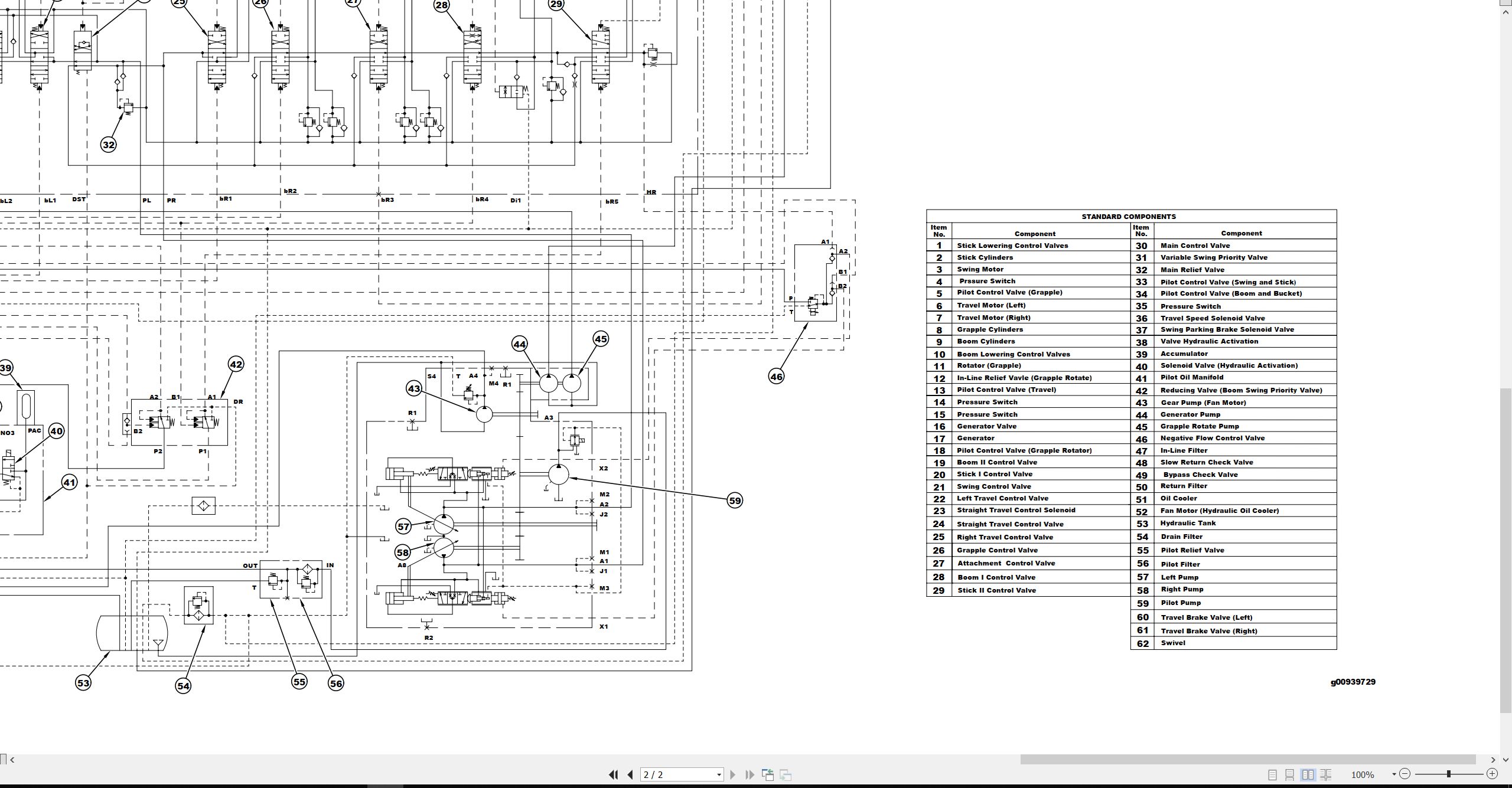Click callout 57 for Left Pump
Viewport: 1512px width, 788px height.
403,526
